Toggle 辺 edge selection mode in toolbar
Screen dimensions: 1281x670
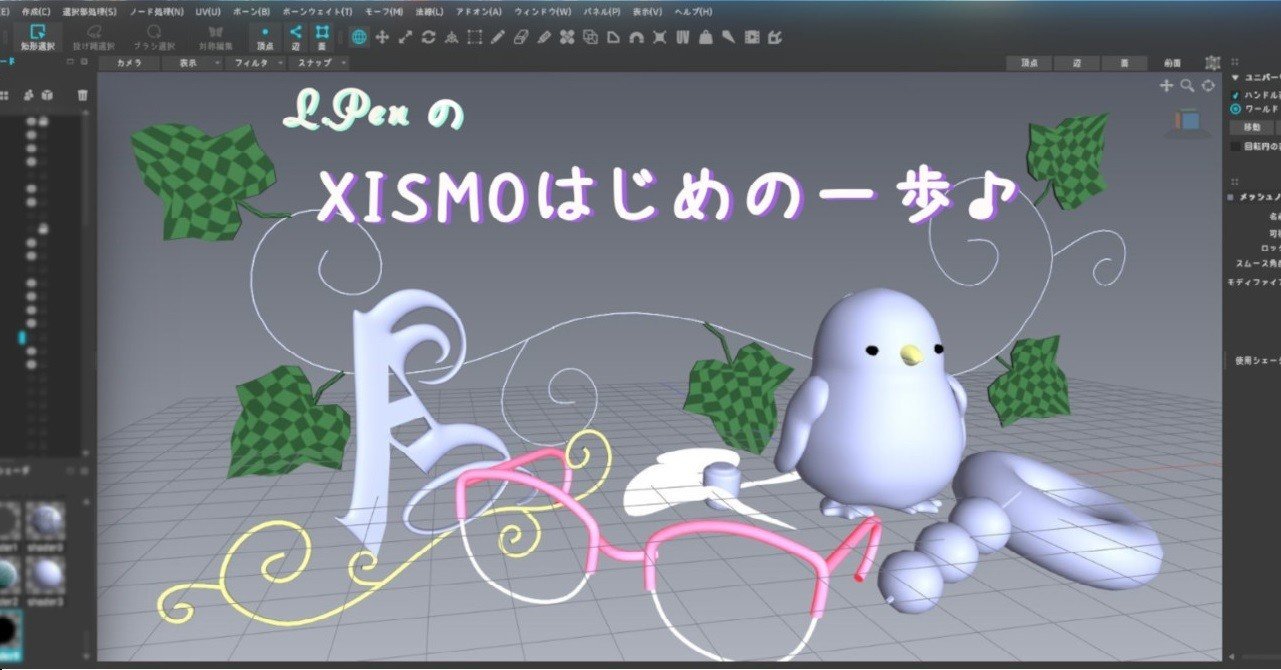coord(295,37)
